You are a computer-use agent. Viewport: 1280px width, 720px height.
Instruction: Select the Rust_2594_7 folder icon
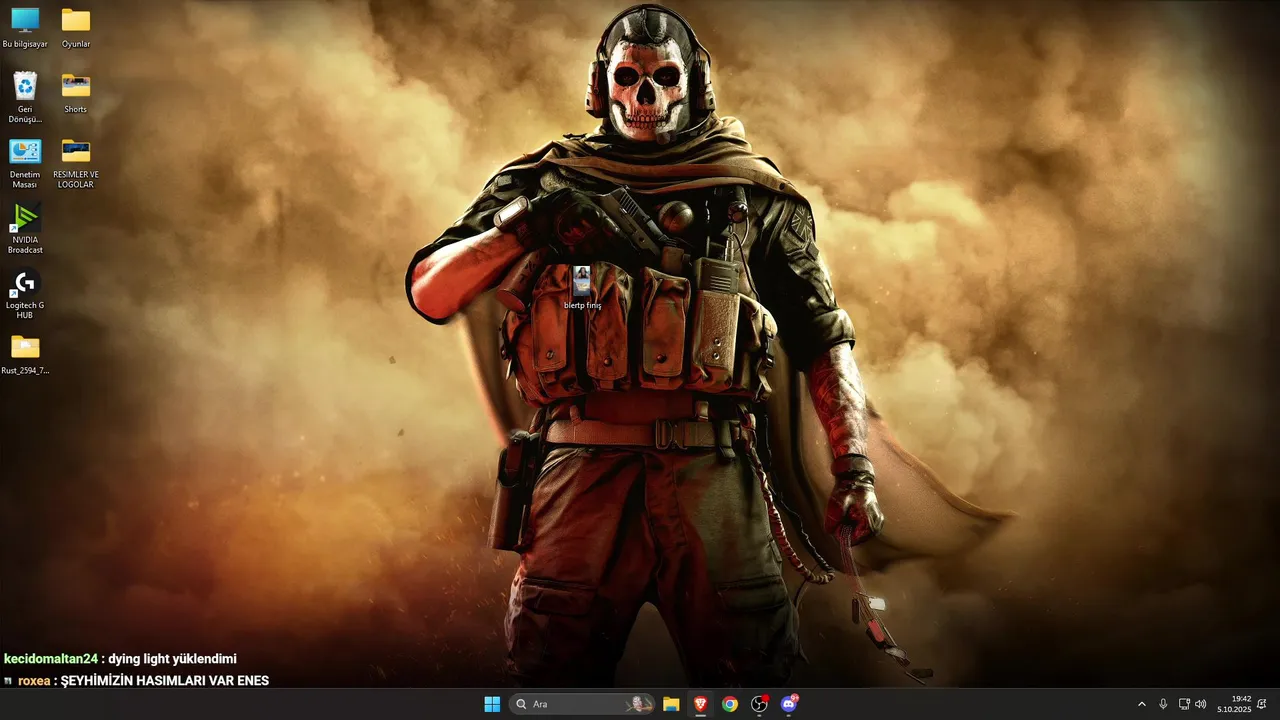pyautogui.click(x=25, y=354)
